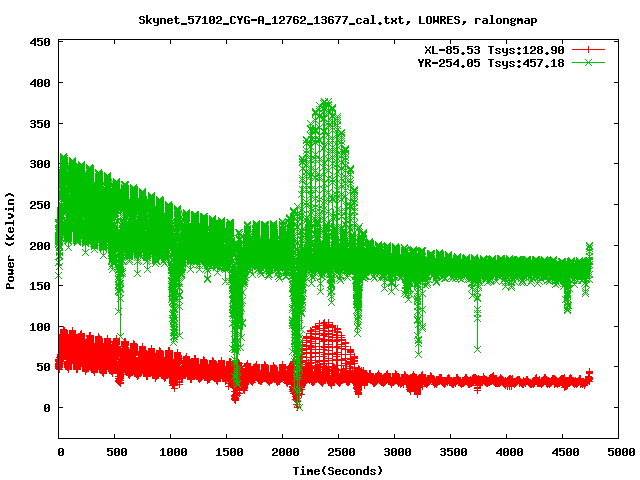
Task: Click the 3500 x-axis tick label
Action: 453,452
